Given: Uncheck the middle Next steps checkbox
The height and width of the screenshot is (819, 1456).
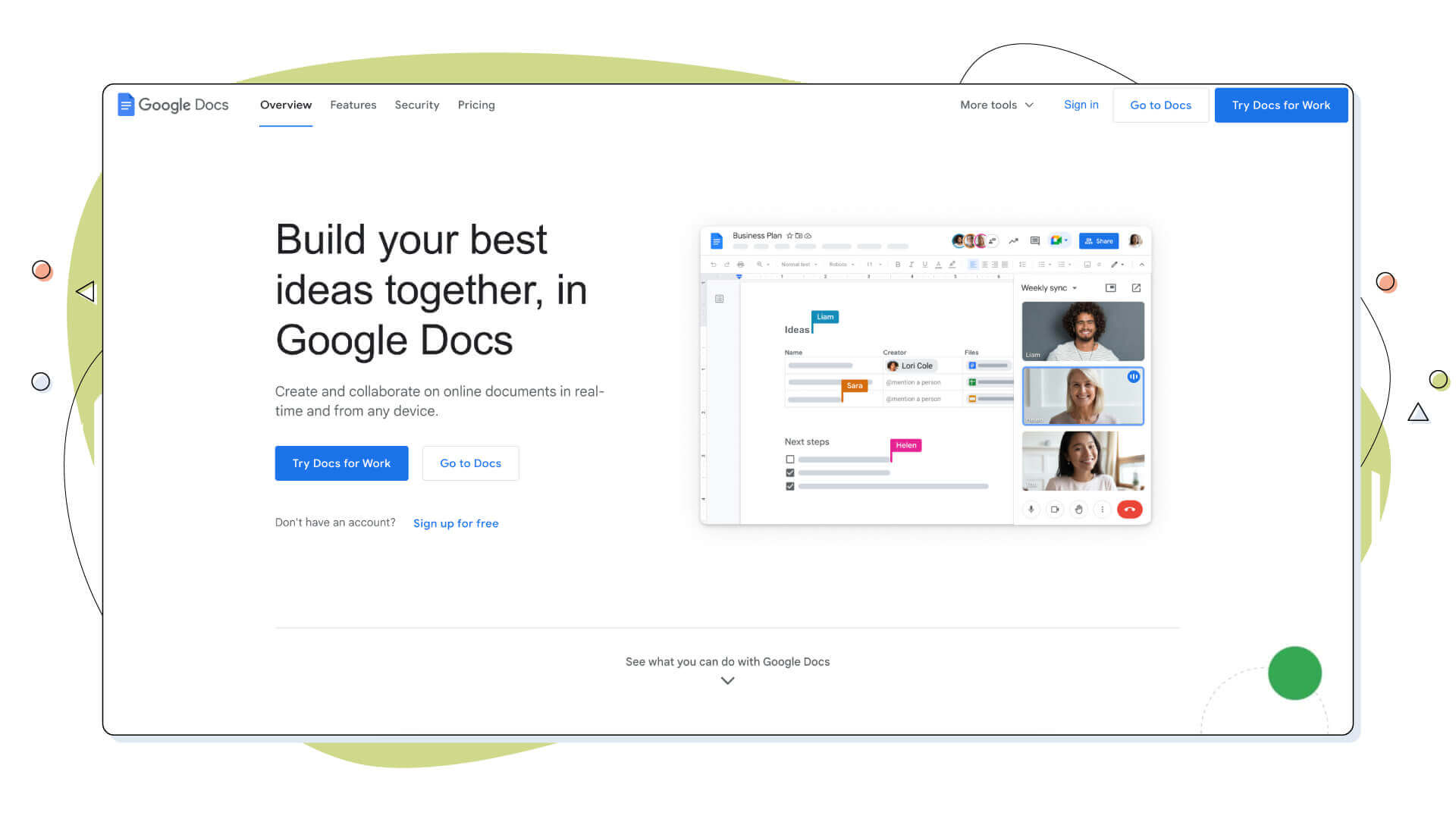Looking at the screenshot, I should point(790,473).
